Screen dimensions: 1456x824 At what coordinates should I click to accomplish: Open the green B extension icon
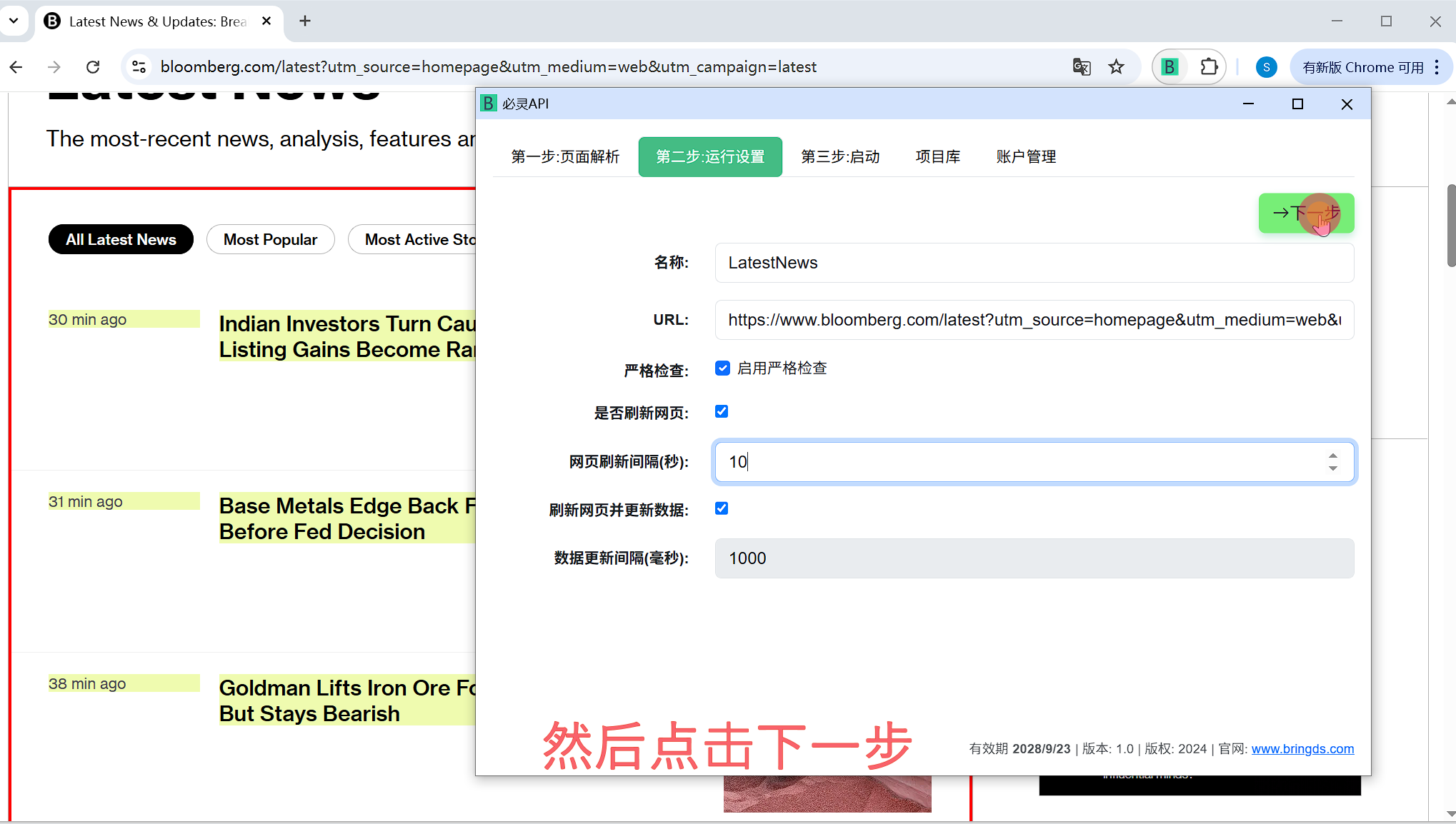pos(1170,67)
